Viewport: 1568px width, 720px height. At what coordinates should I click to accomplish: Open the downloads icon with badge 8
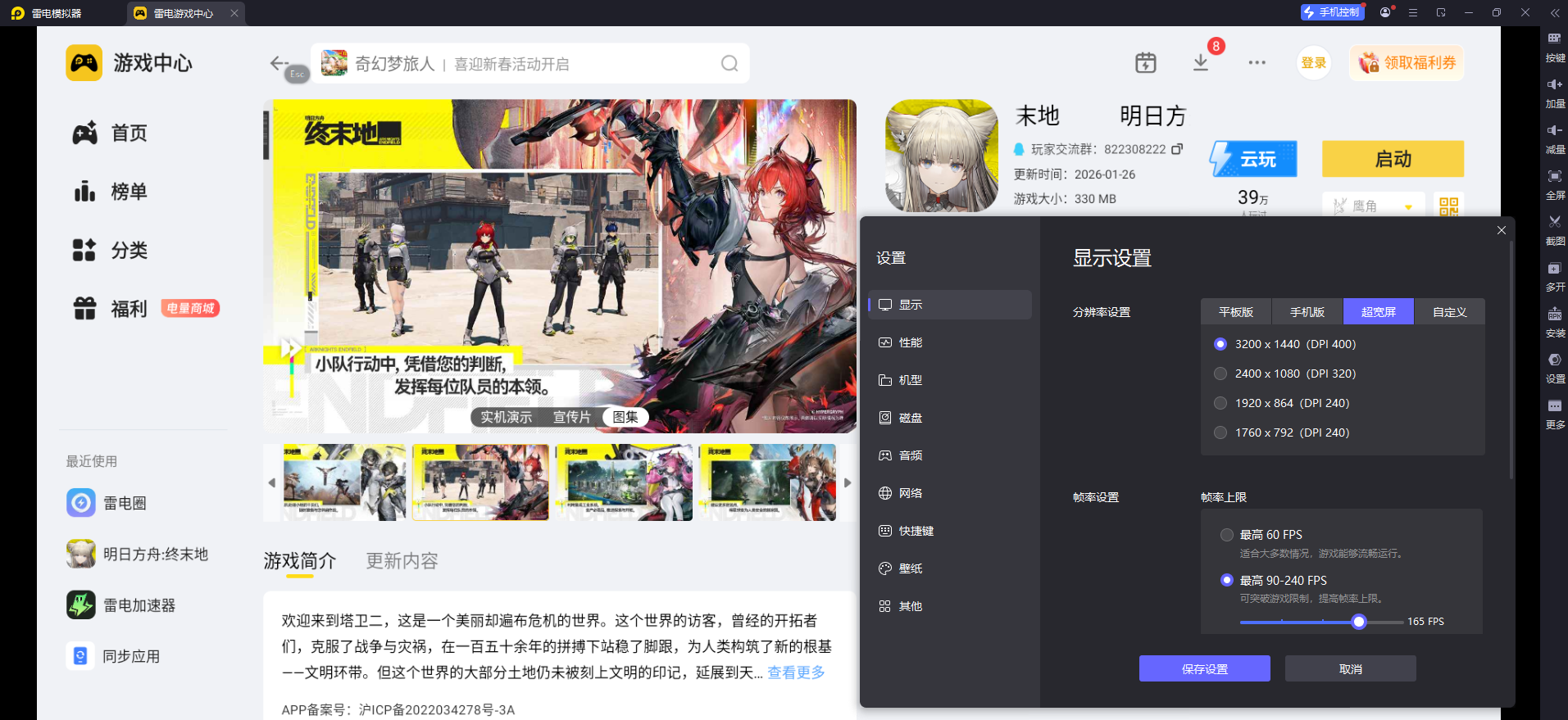click(x=1201, y=62)
